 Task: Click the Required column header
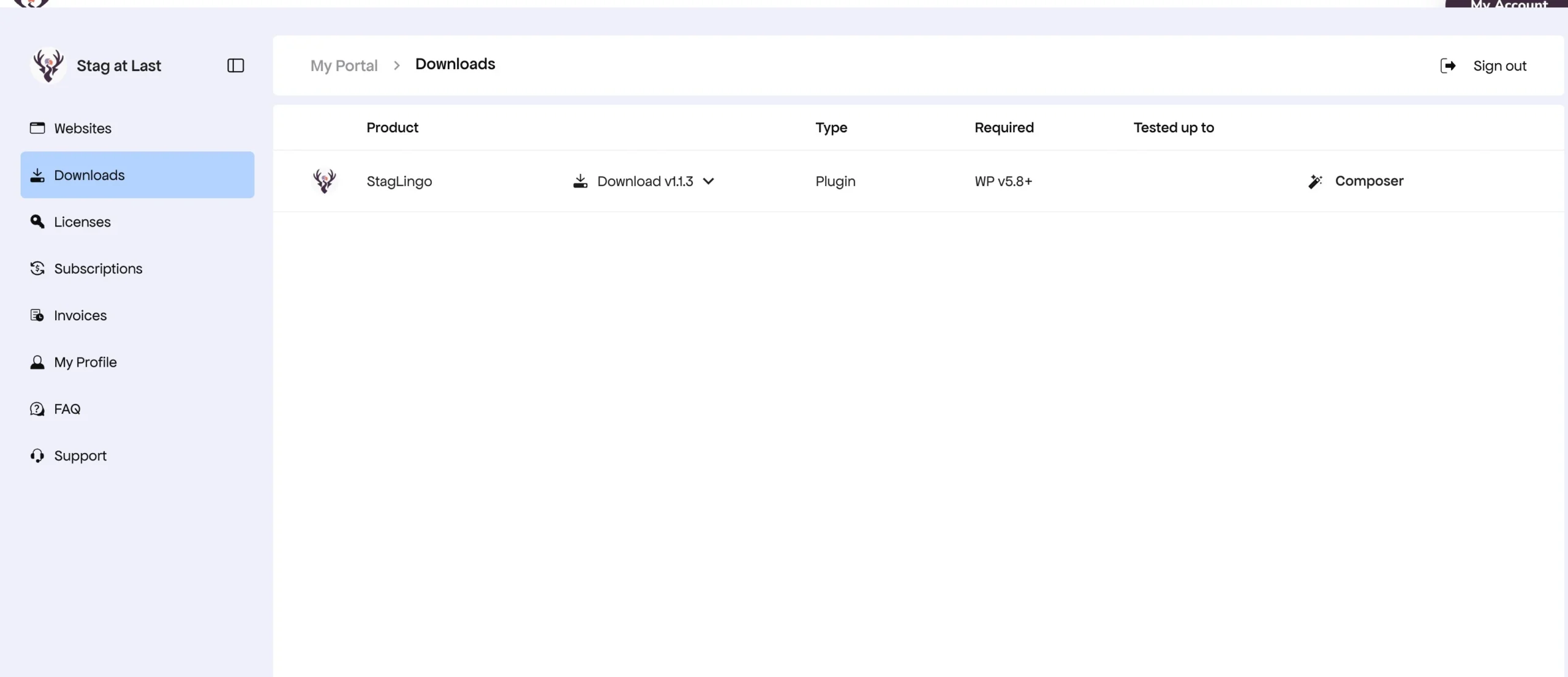[1004, 127]
